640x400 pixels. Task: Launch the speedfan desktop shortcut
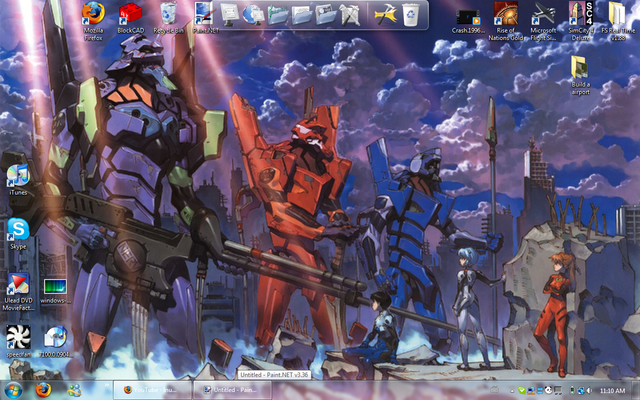click(x=18, y=341)
